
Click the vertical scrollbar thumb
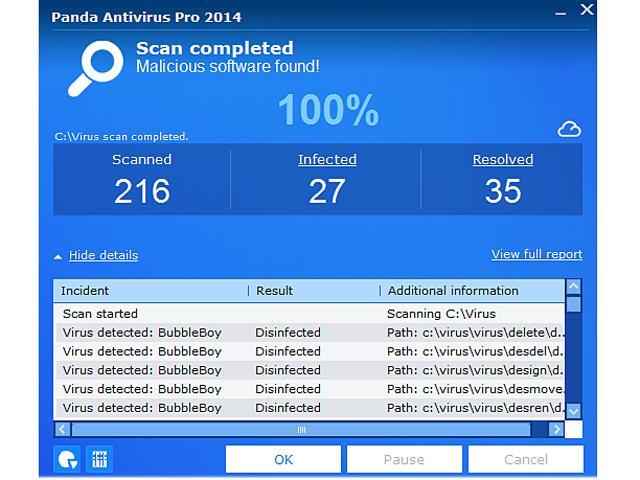[574, 304]
